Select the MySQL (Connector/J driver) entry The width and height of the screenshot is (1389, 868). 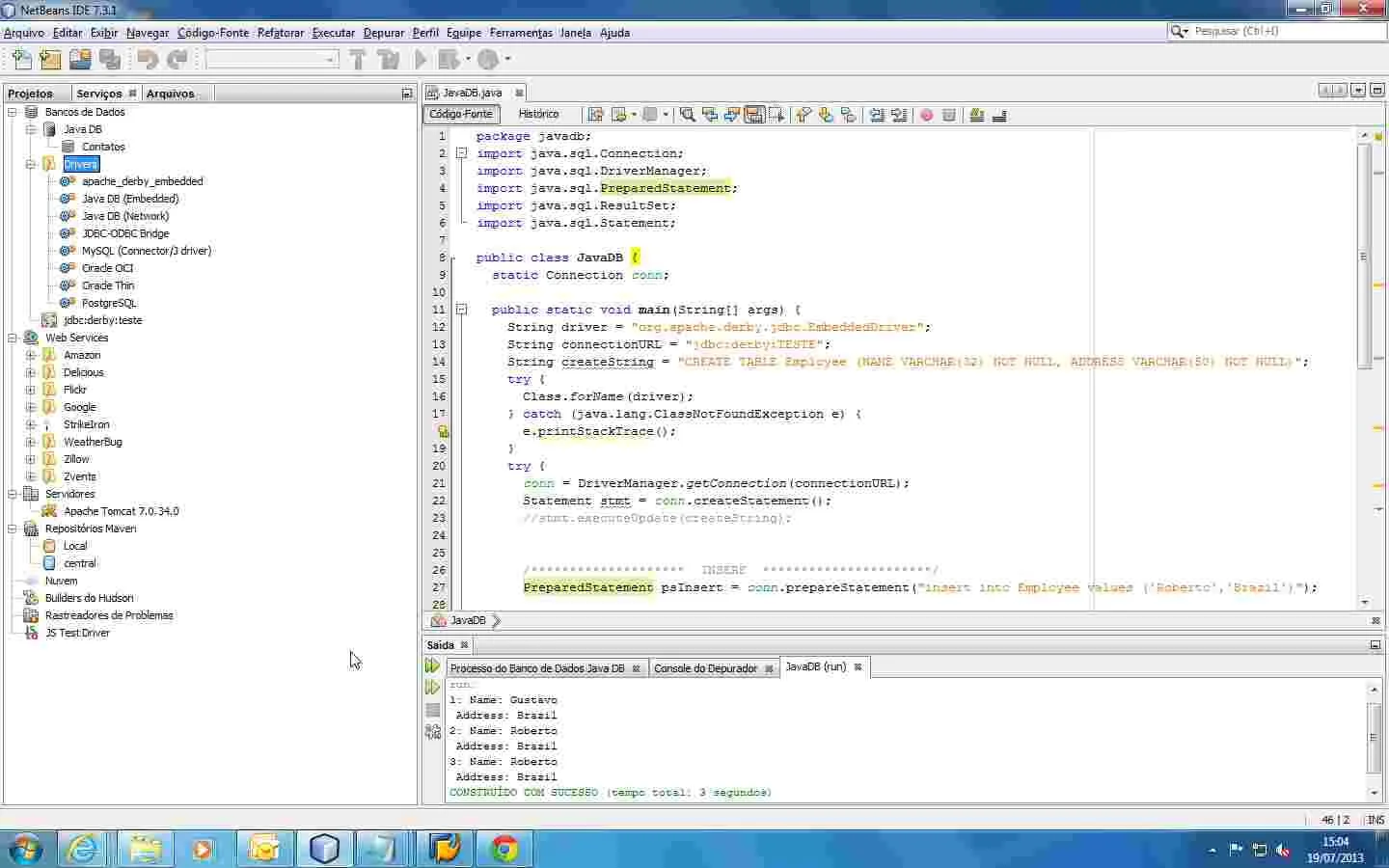click(x=146, y=251)
